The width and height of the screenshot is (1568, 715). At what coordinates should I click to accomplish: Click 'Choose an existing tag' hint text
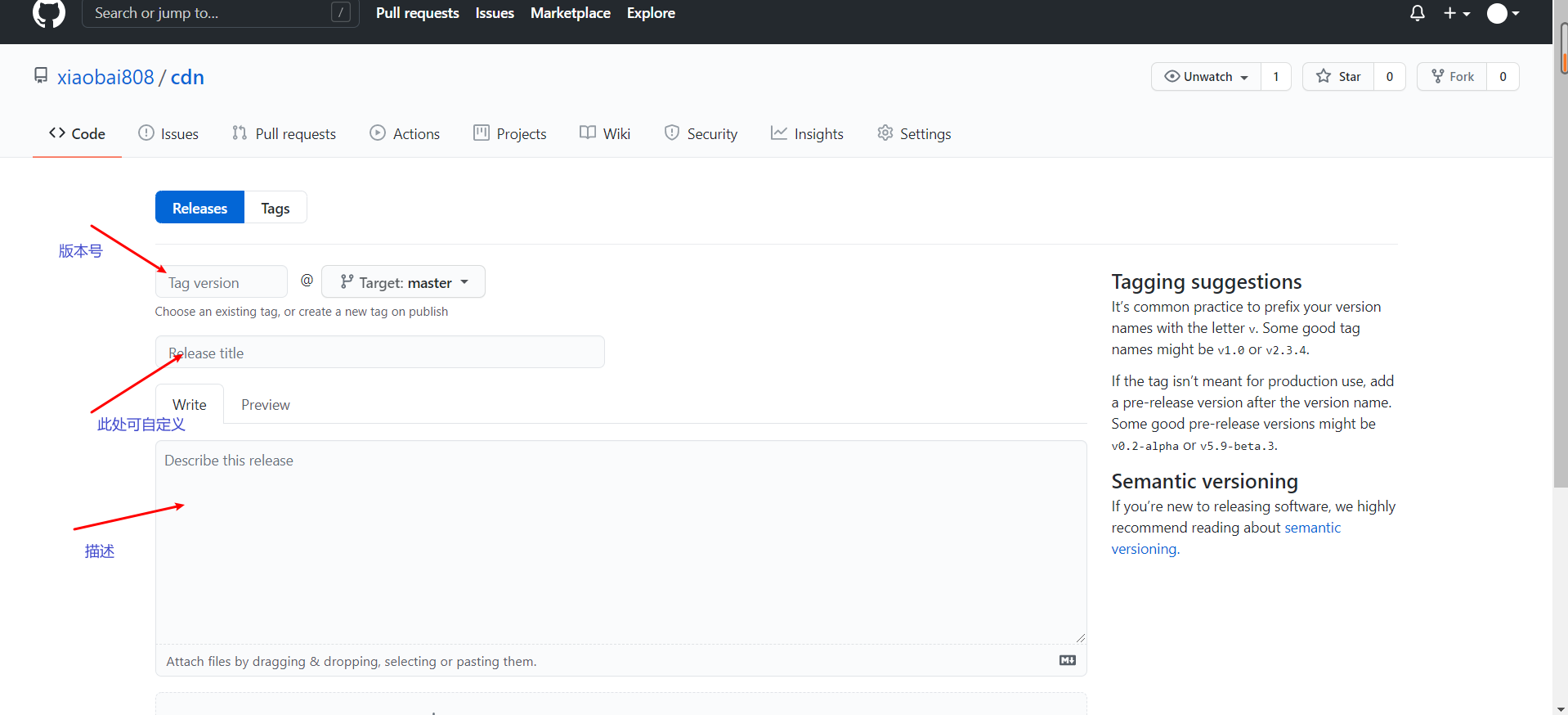click(x=302, y=312)
